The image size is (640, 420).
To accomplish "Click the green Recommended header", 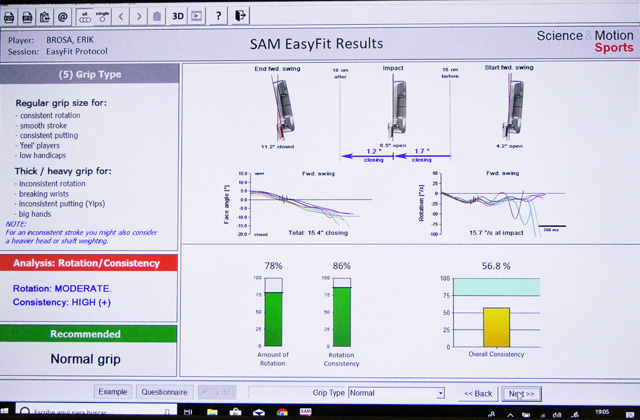I will click(x=88, y=334).
